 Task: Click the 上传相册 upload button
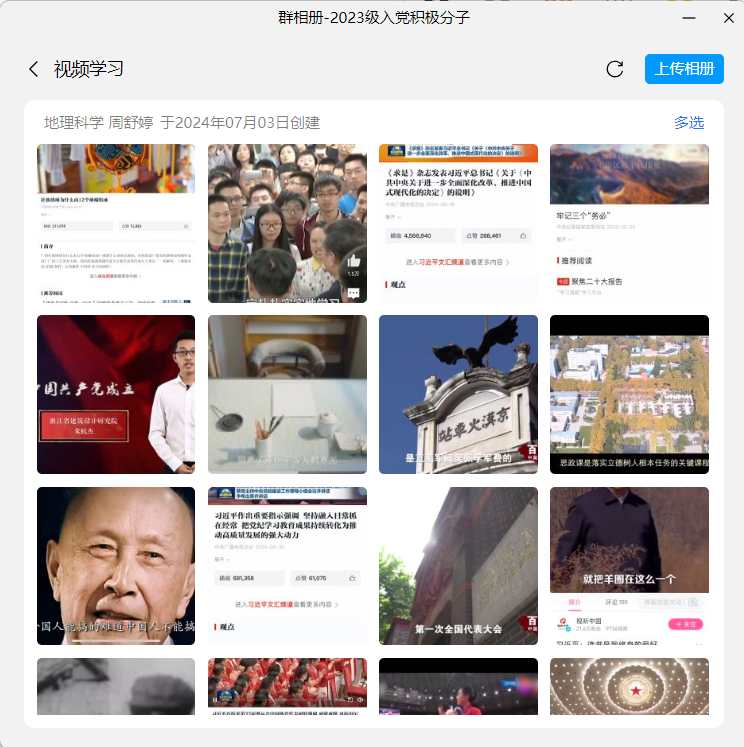[x=684, y=69]
